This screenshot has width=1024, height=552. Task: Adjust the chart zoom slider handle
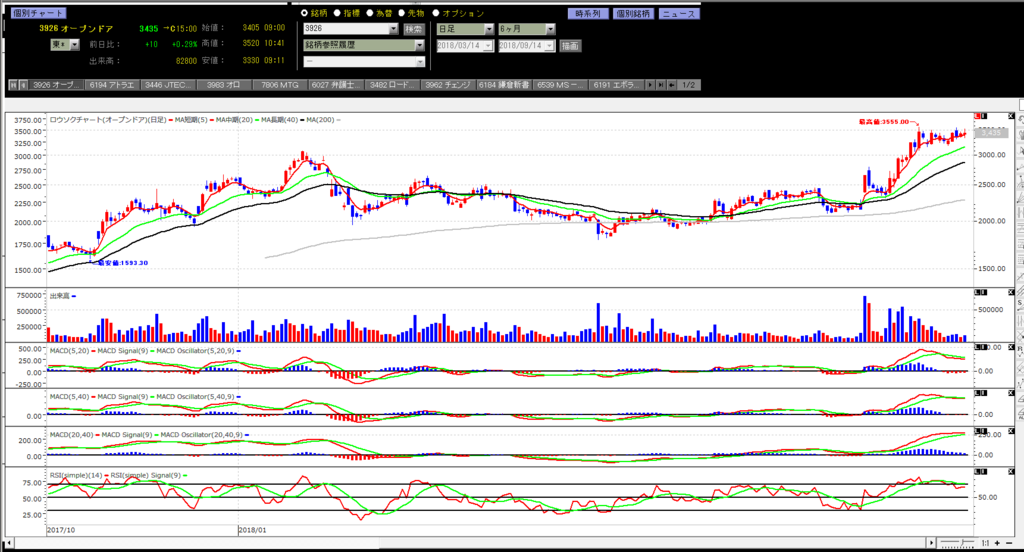[x=965, y=543]
